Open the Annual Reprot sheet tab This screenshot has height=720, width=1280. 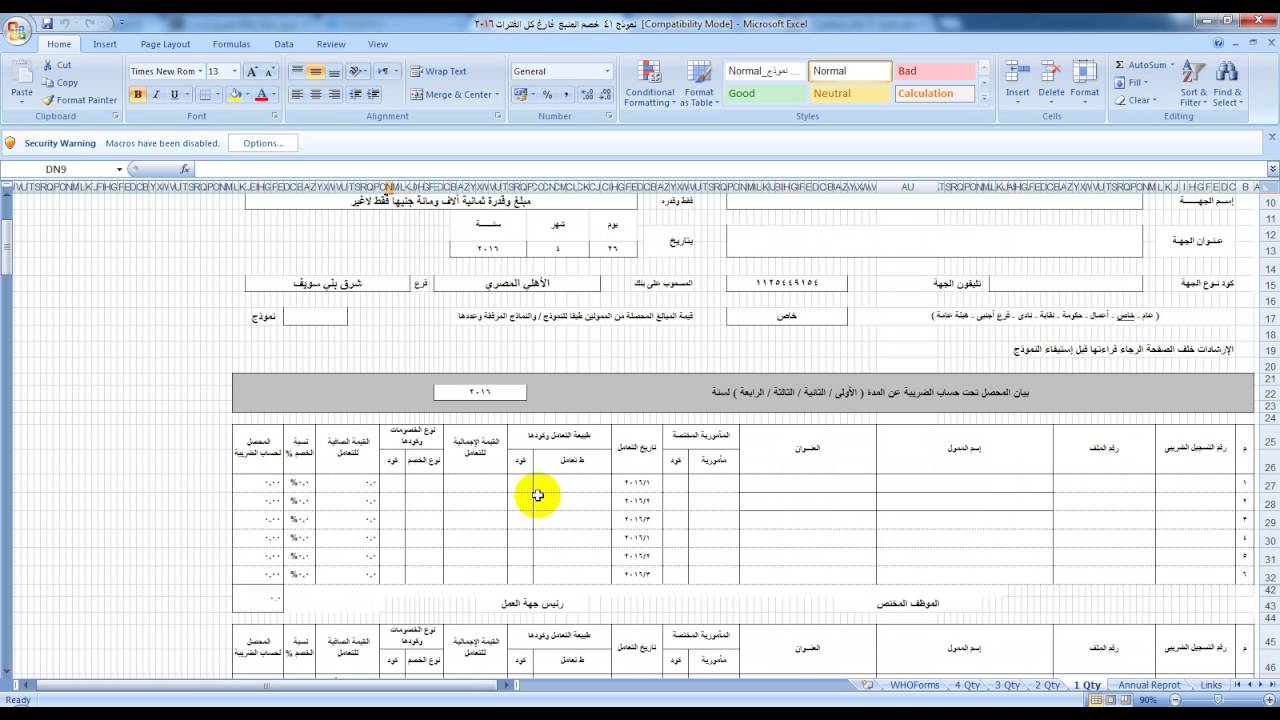coord(1149,685)
